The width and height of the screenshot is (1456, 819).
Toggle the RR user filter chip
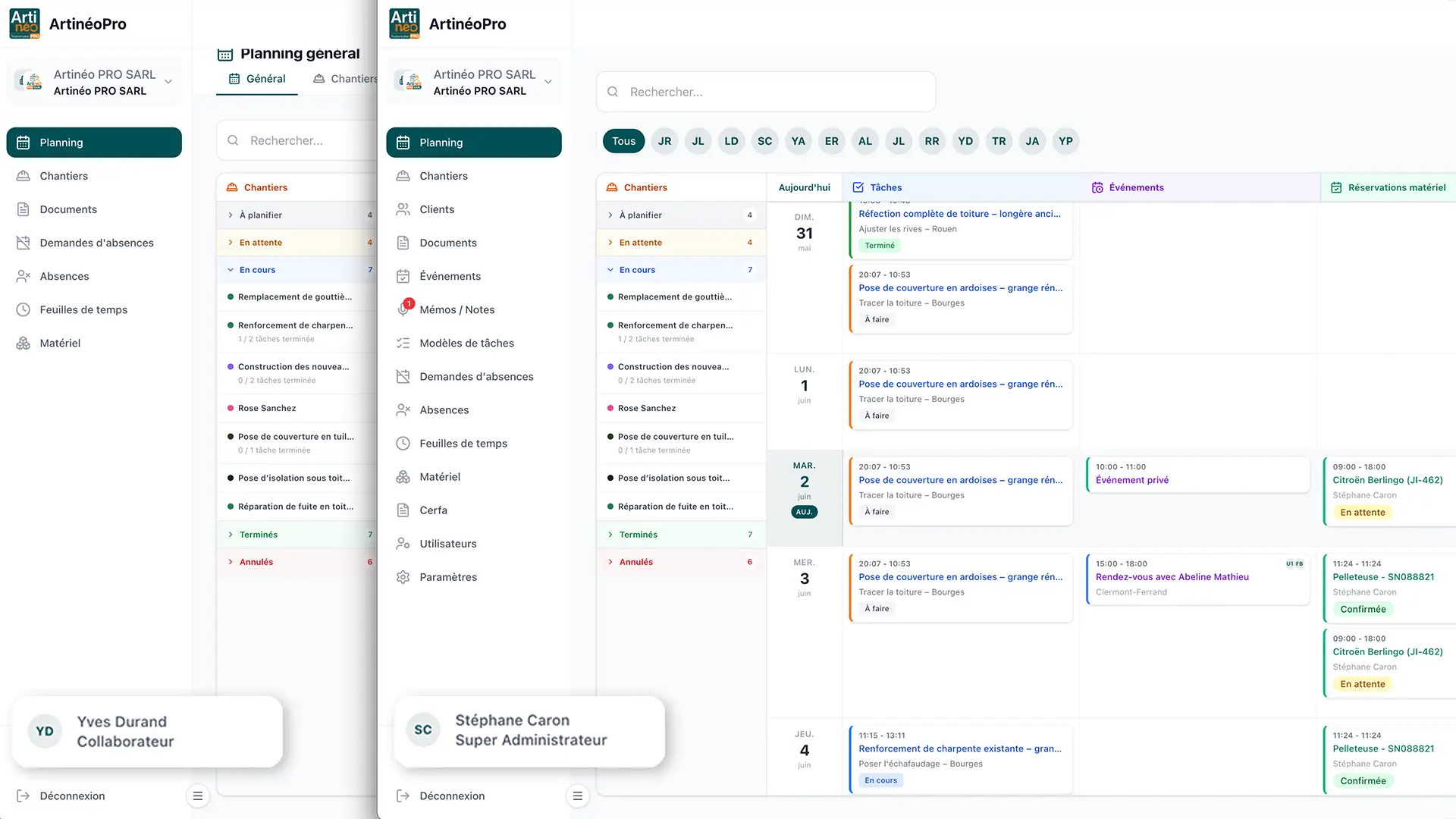point(932,141)
